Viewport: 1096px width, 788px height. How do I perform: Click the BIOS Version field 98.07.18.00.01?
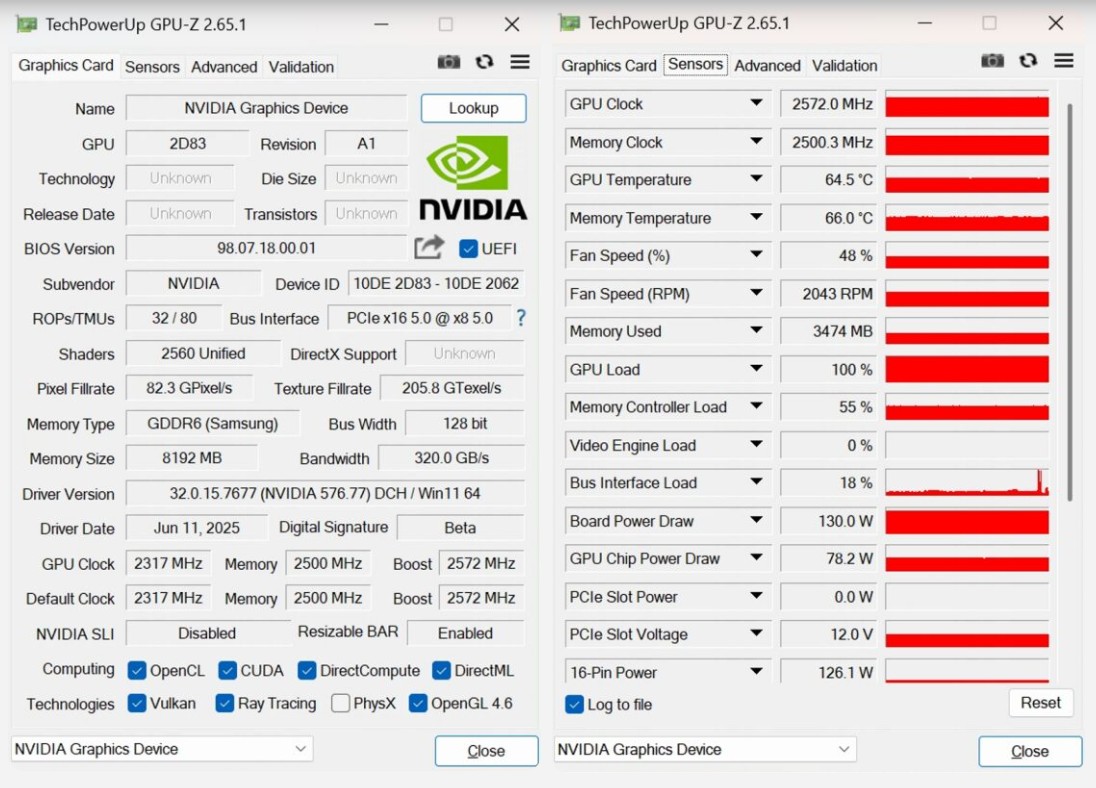[x=266, y=248]
